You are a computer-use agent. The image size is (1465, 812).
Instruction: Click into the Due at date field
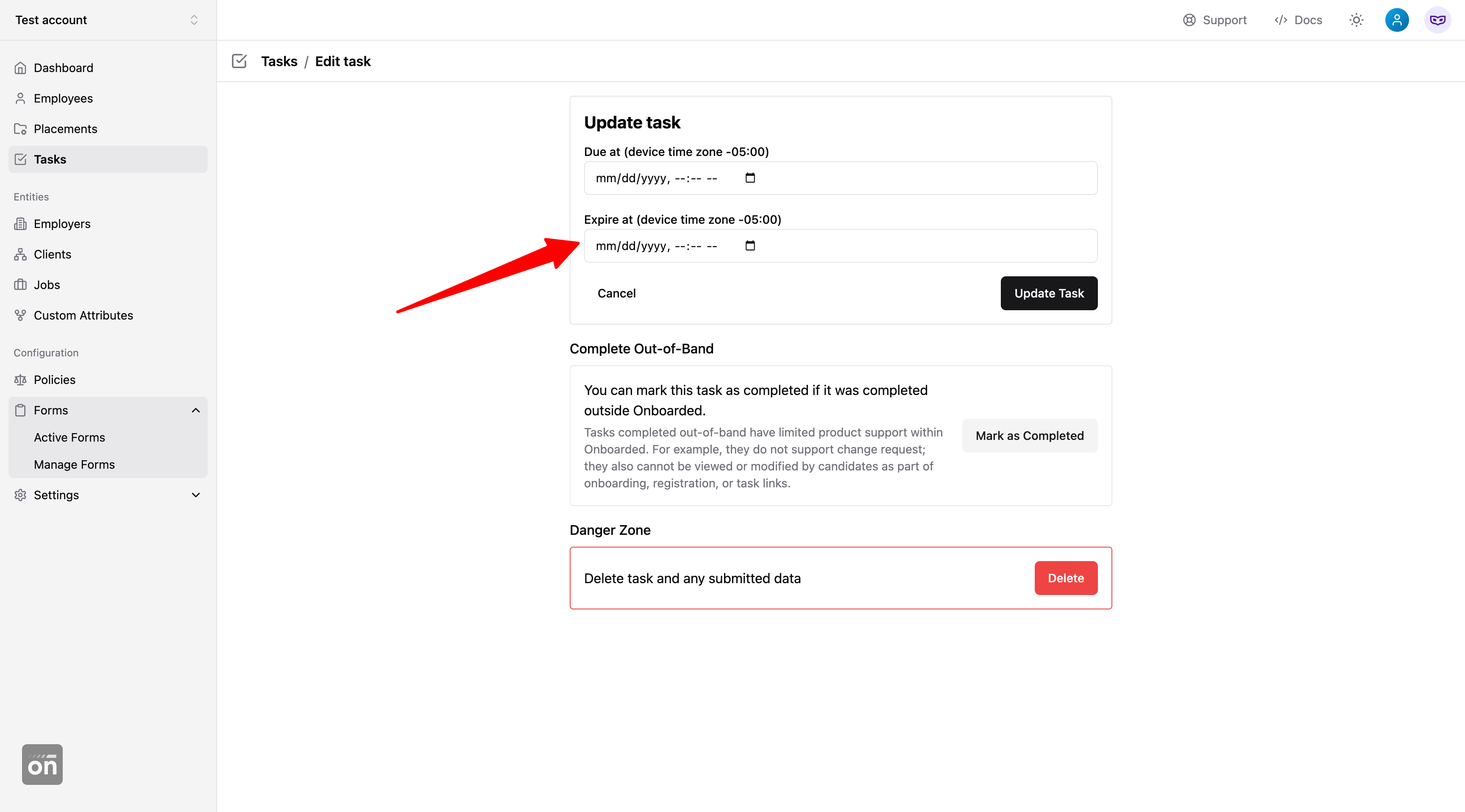click(654, 178)
